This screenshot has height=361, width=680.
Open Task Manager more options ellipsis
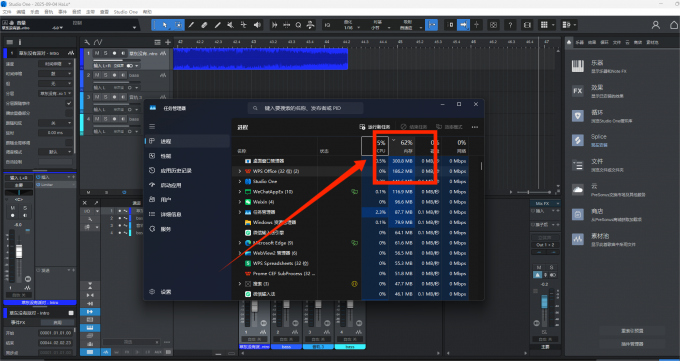coord(475,127)
